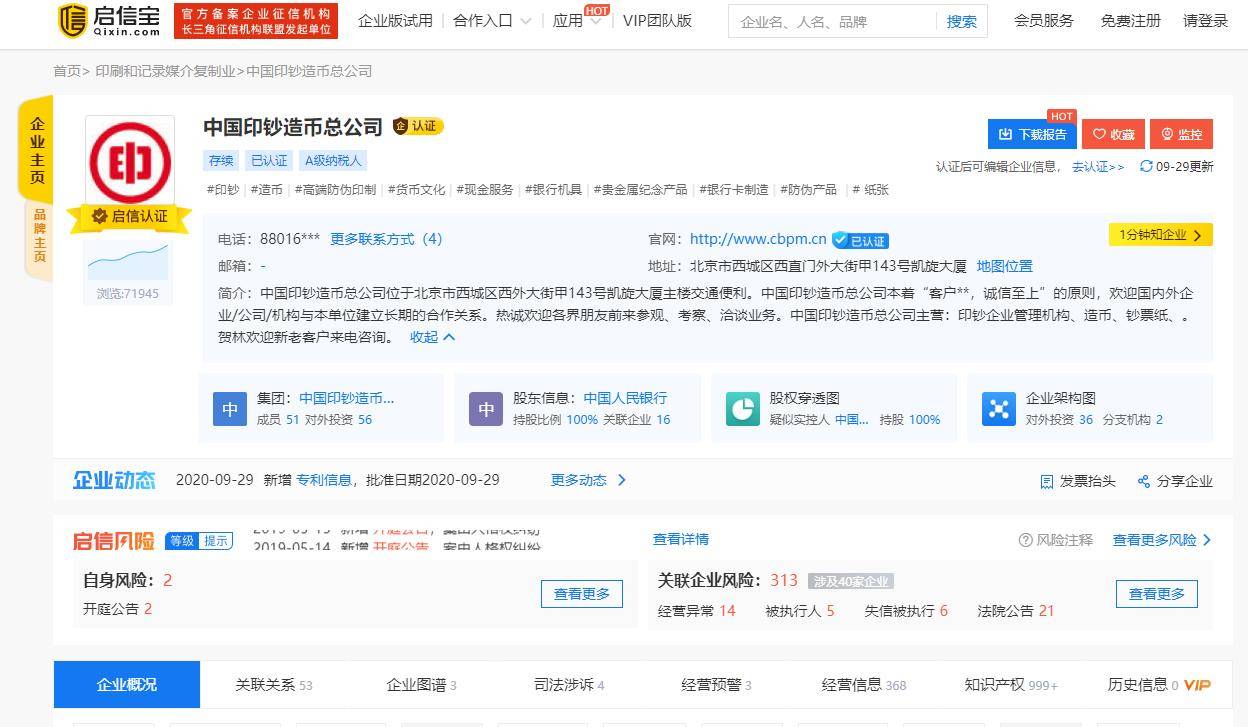Collapse company intro with 收起
Screen dimensions: 1248x727
(x=432, y=337)
